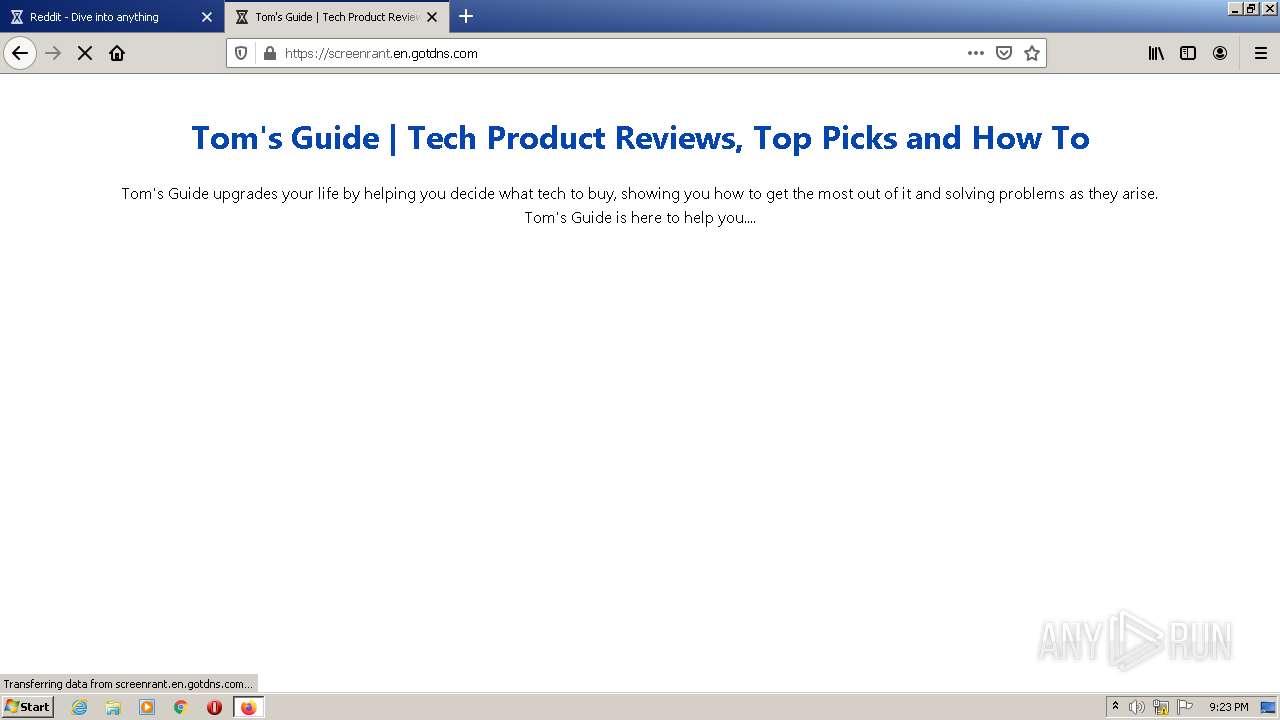Go back with the Back arrow button
This screenshot has width=1280, height=720.
[20, 53]
